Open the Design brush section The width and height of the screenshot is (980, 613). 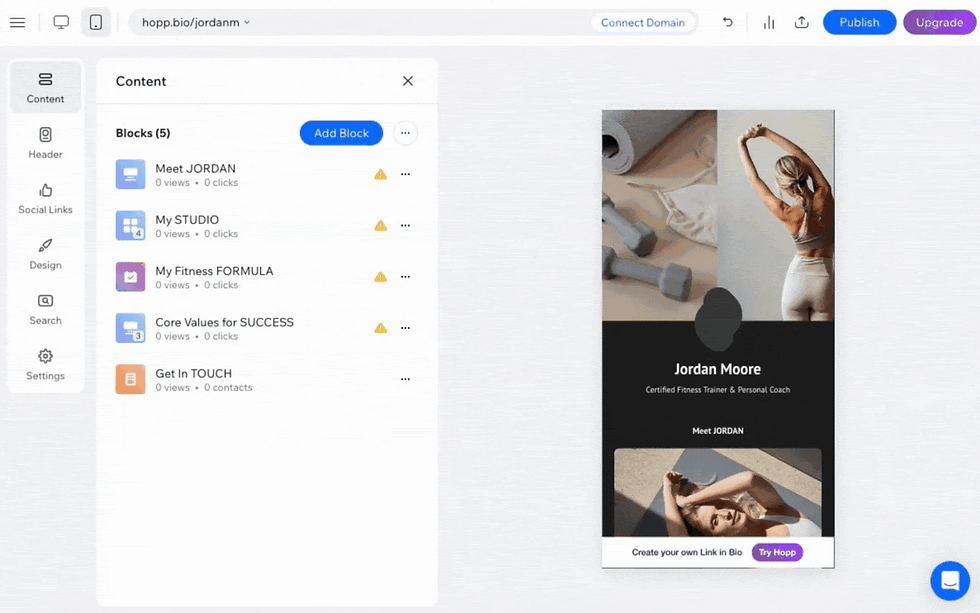coord(45,254)
